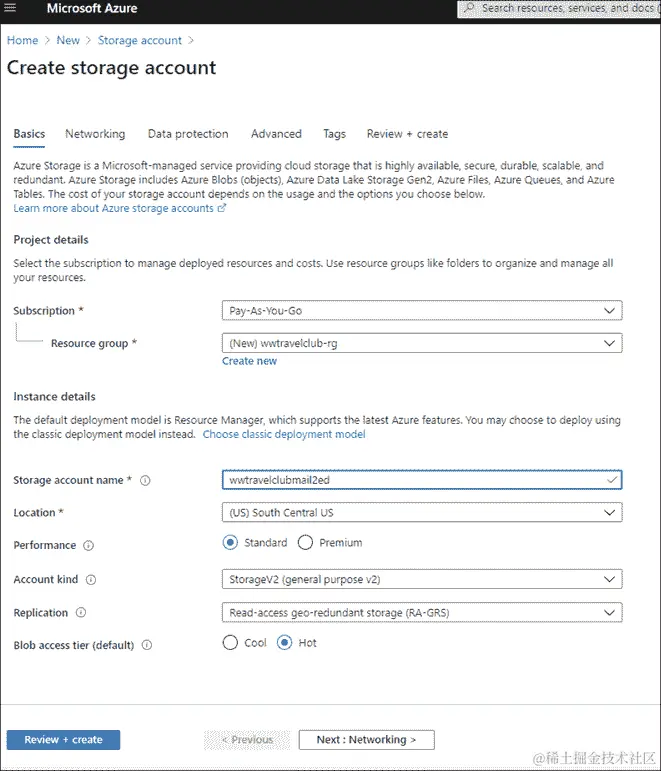Go to the Tags tab
The width and height of the screenshot is (661, 771).
pyautogui.click(x=334, y=134)
